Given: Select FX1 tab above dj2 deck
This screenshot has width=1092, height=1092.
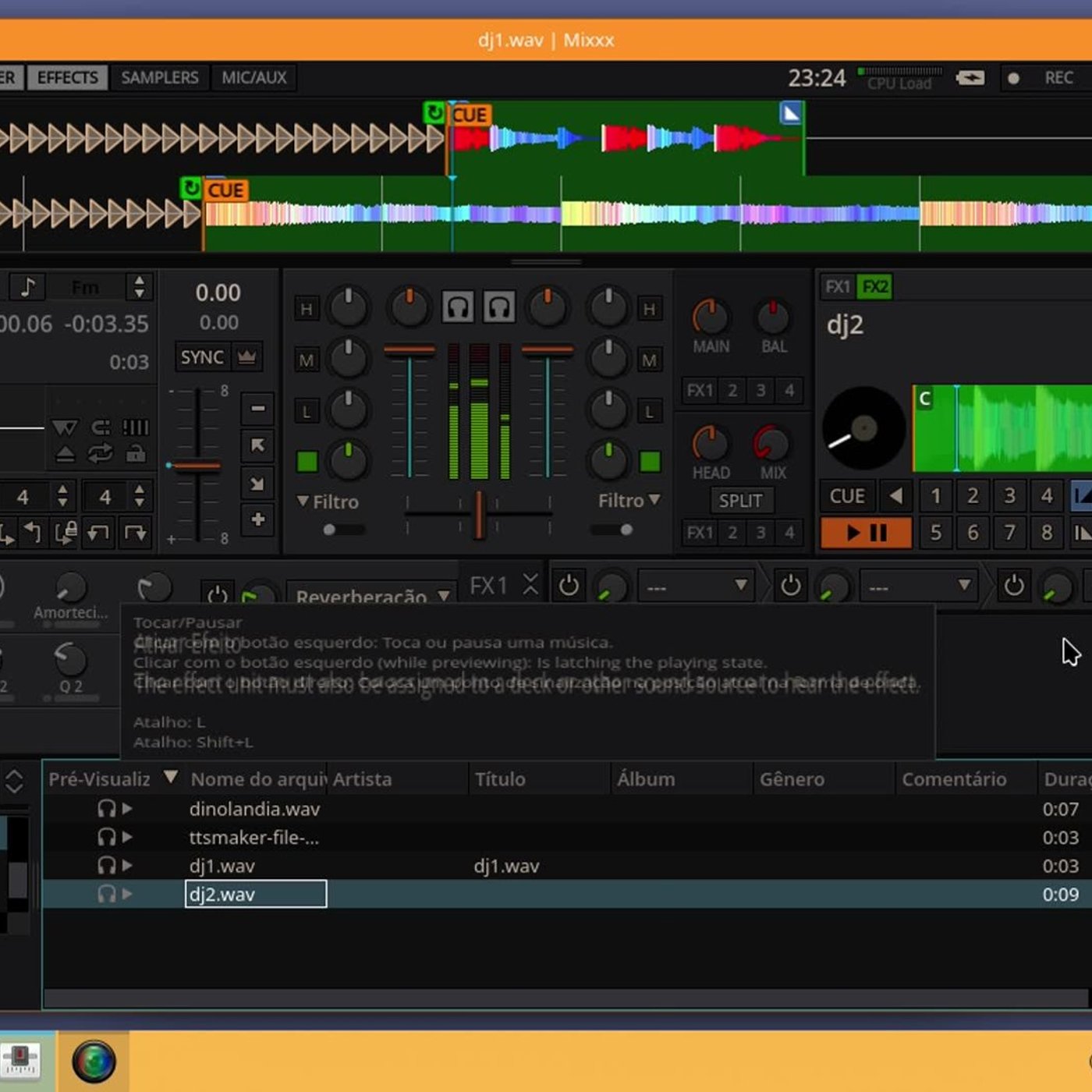Looking at the screenshot, I should click(837, 287).
